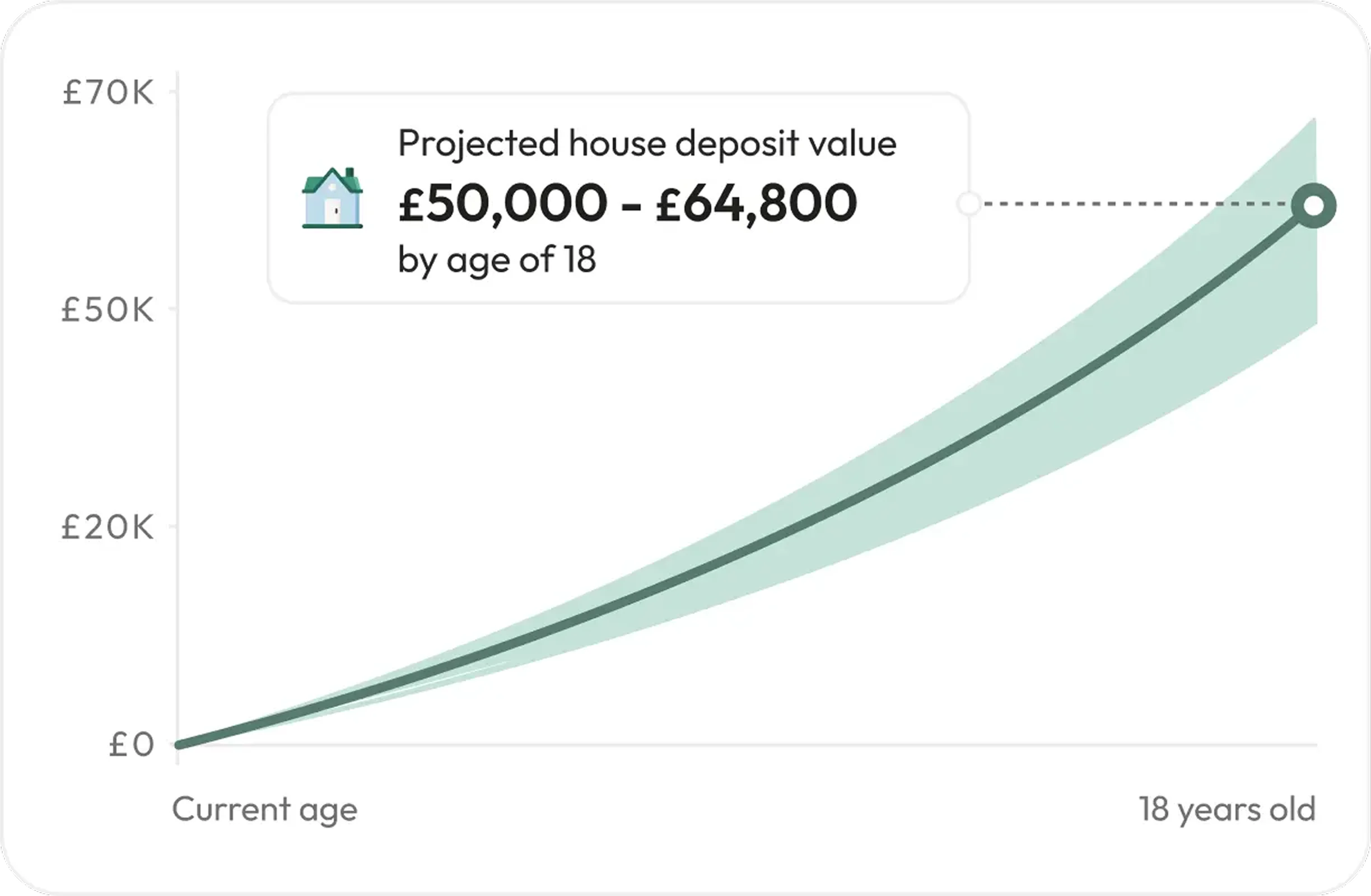Click the £20K tick mark on axis

(x=173, y=526)
